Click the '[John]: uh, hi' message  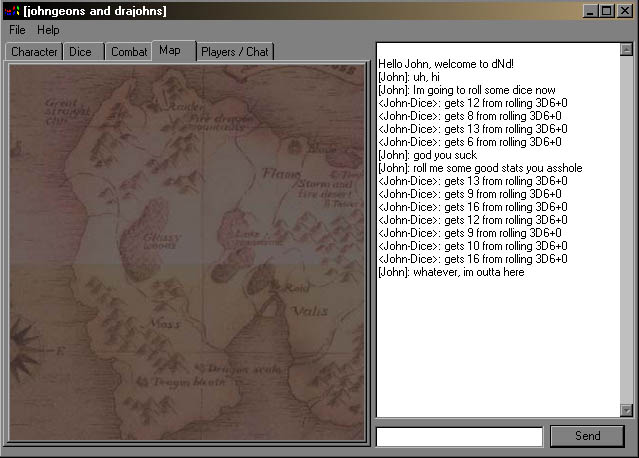point(409,77)
